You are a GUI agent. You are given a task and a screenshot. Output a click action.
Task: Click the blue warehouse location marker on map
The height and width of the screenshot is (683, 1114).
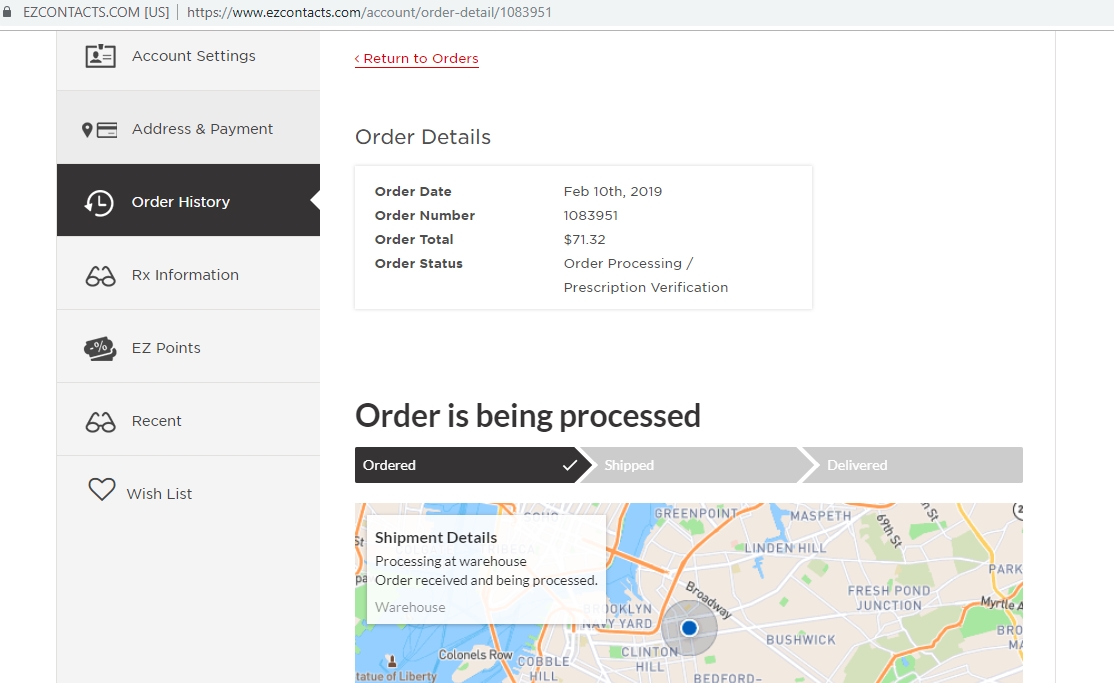click(689, 628)
